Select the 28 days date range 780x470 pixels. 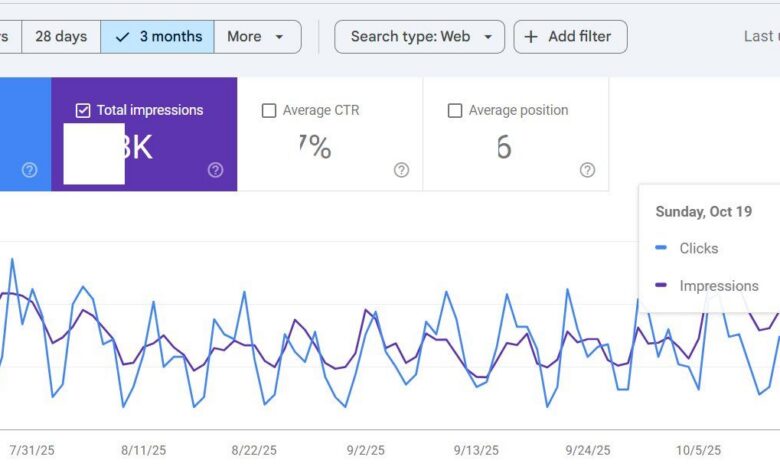[61, 36]
